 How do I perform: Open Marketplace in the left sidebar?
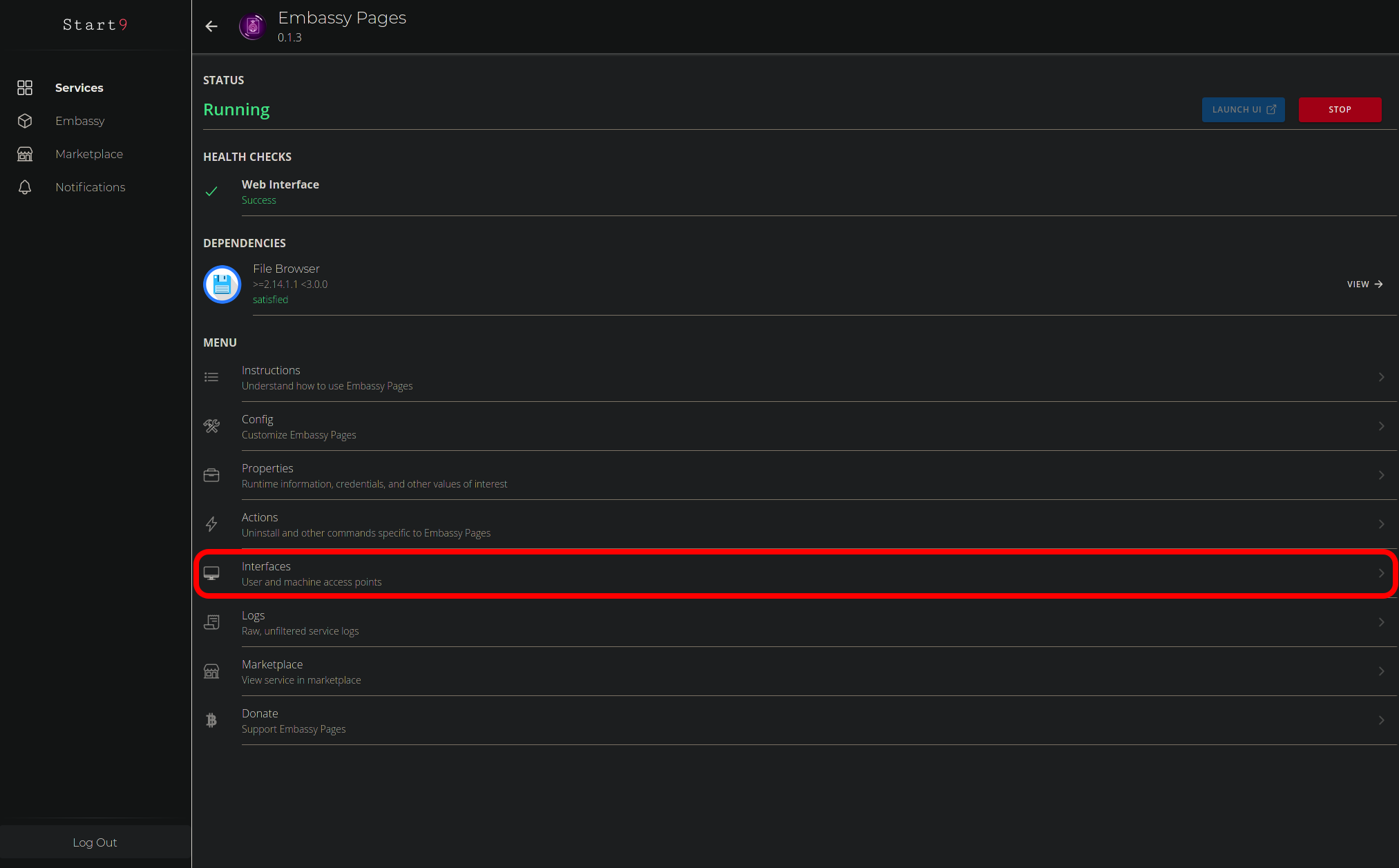(89, 154)
